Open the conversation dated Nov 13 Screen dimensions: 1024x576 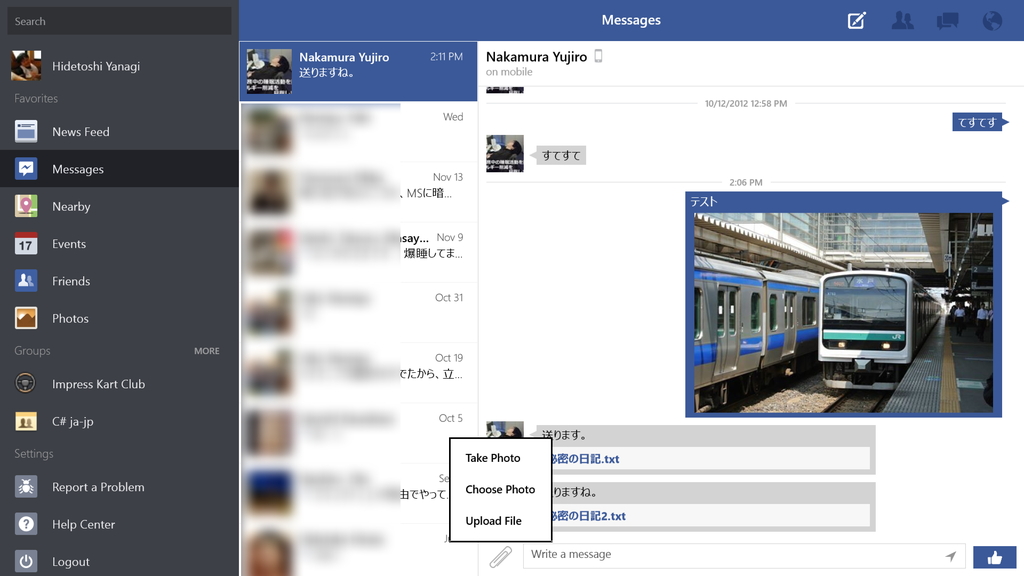[x=359, y=192]
